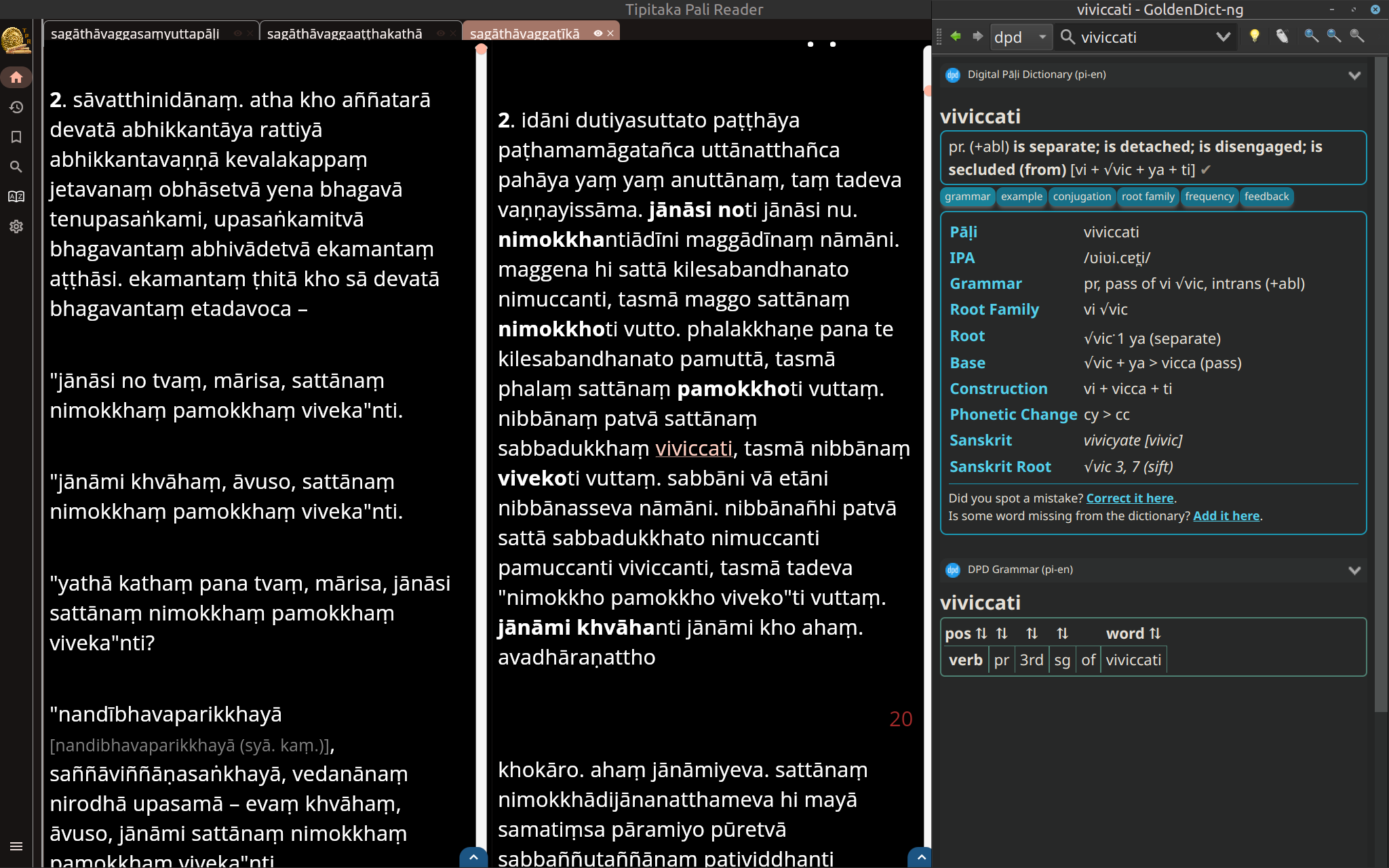The width and height of the screenshot is (1389, 868).
Task: Toggle the scan popup (wand icon)
Action: pos(1282,36)
